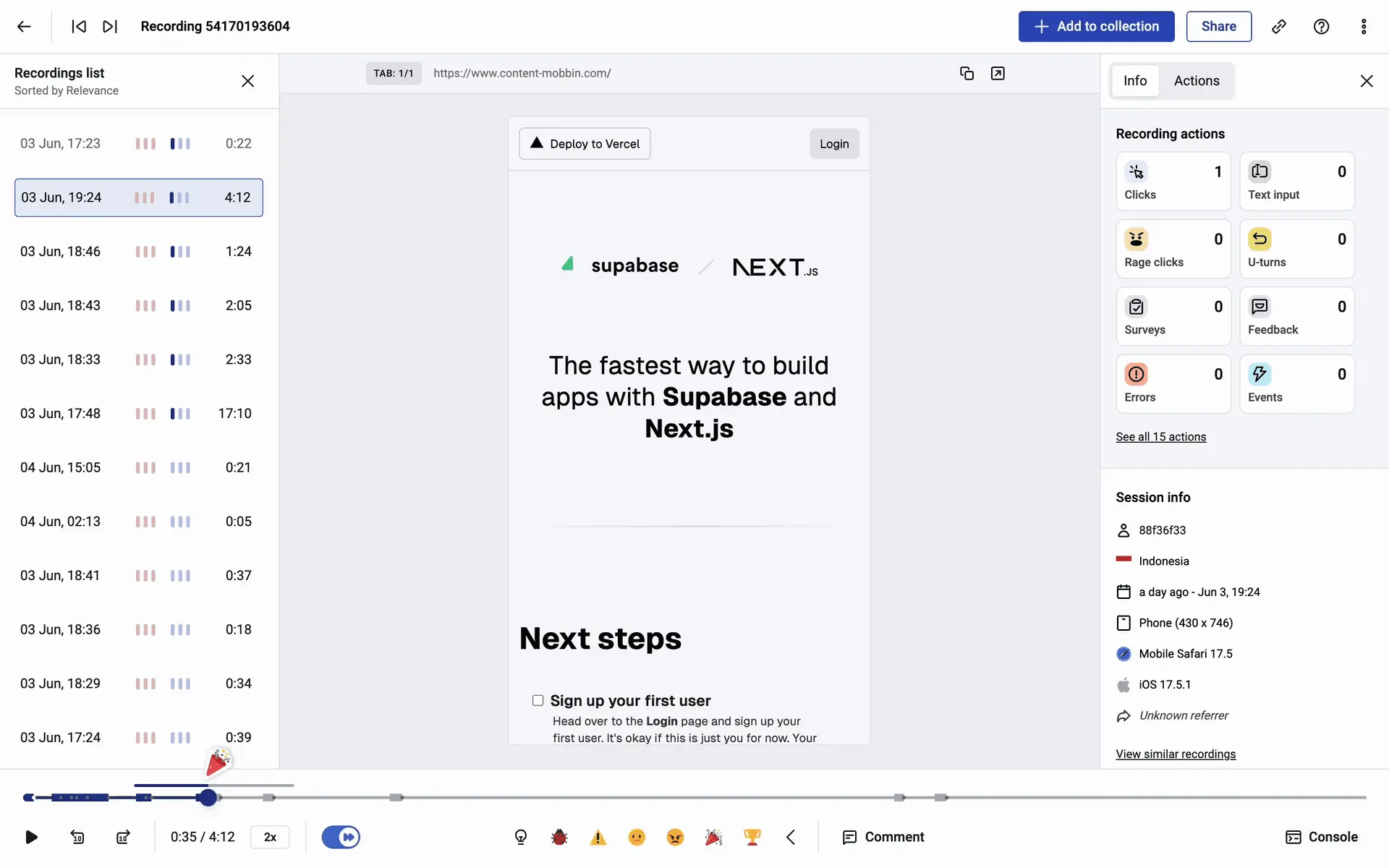Click the warning triangle reaction icon
Image resolution: width=1389 pixels, height=868 pixels.
598,837
